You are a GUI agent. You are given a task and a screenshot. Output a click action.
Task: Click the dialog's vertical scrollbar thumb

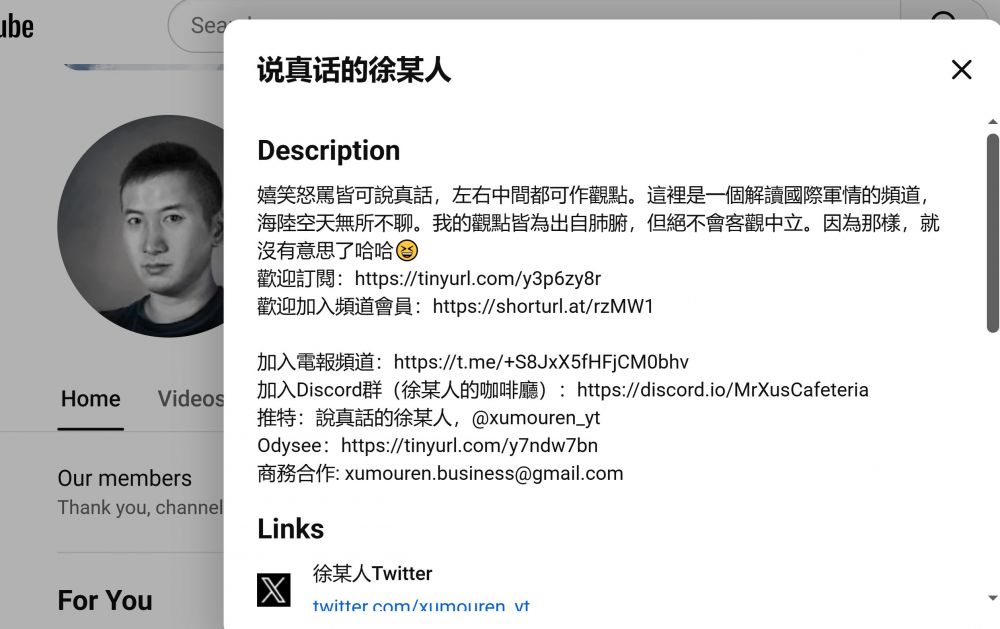tap(992, 233)
